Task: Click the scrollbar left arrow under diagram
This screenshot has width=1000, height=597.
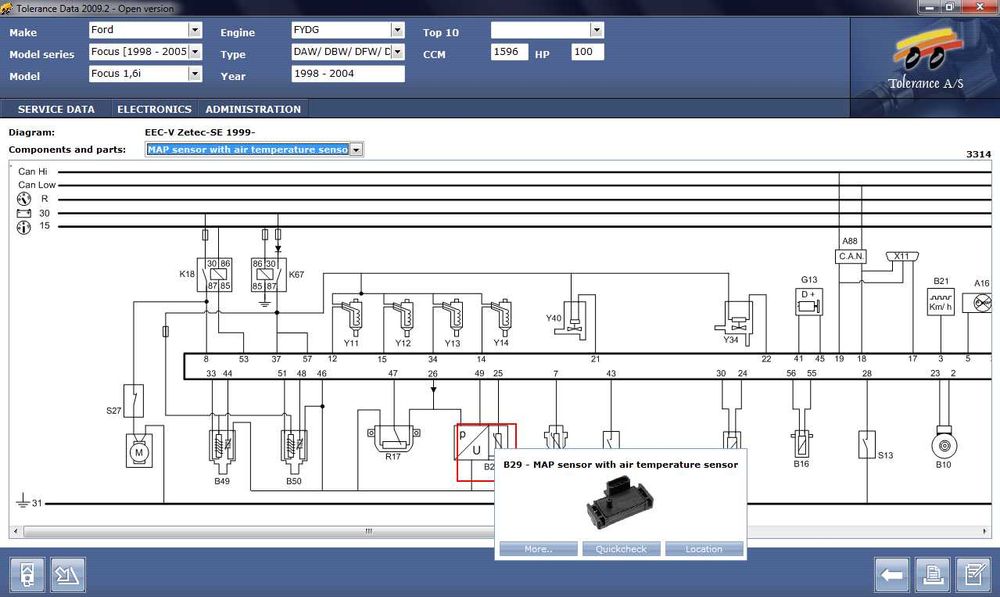Action: (x=16, y=531)
